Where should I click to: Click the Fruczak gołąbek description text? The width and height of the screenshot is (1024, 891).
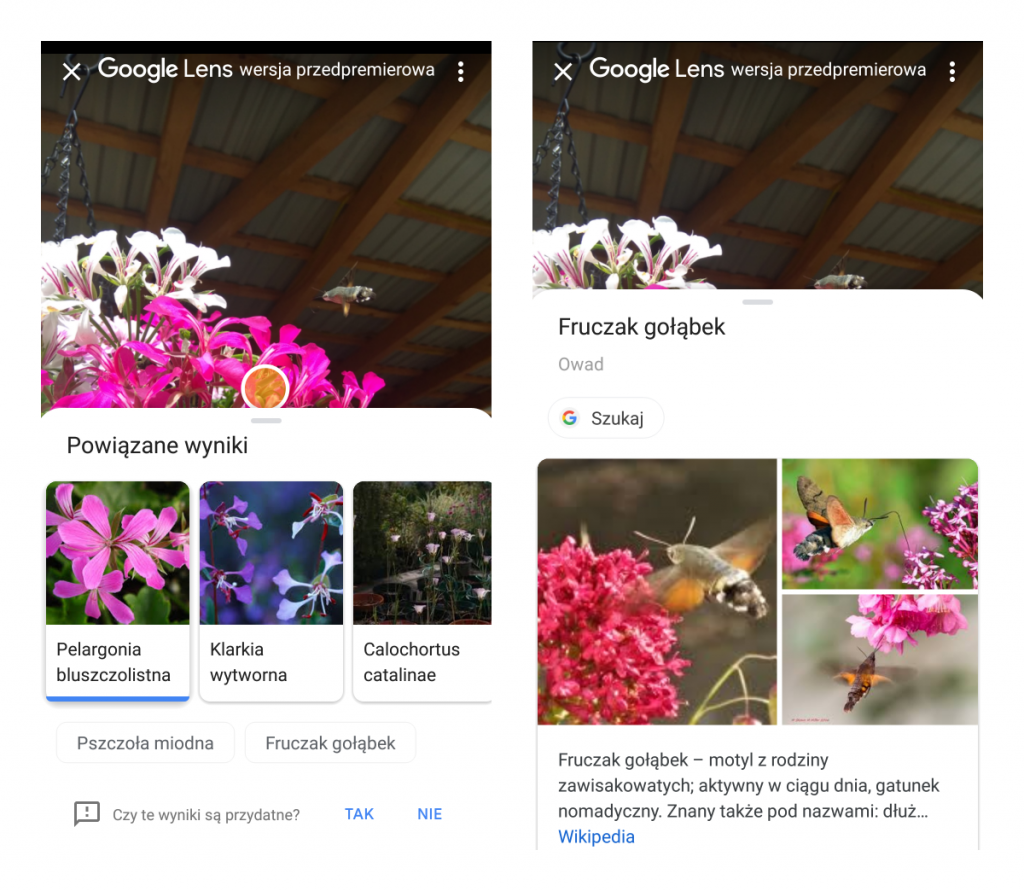(x=748, y=785)
